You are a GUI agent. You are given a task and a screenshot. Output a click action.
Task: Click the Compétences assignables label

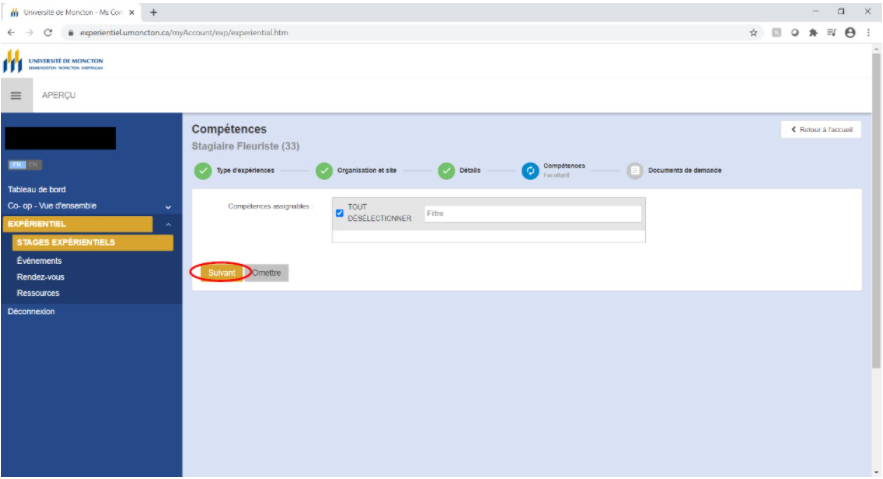click(x=270, y=207)
